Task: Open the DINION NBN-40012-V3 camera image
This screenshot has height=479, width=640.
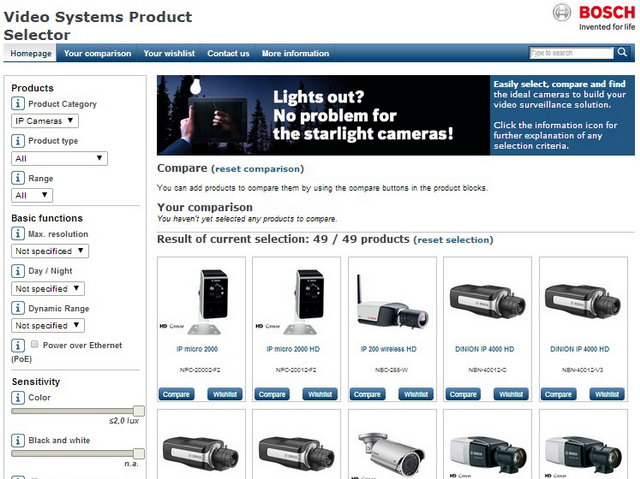Action: coord(582,302)
